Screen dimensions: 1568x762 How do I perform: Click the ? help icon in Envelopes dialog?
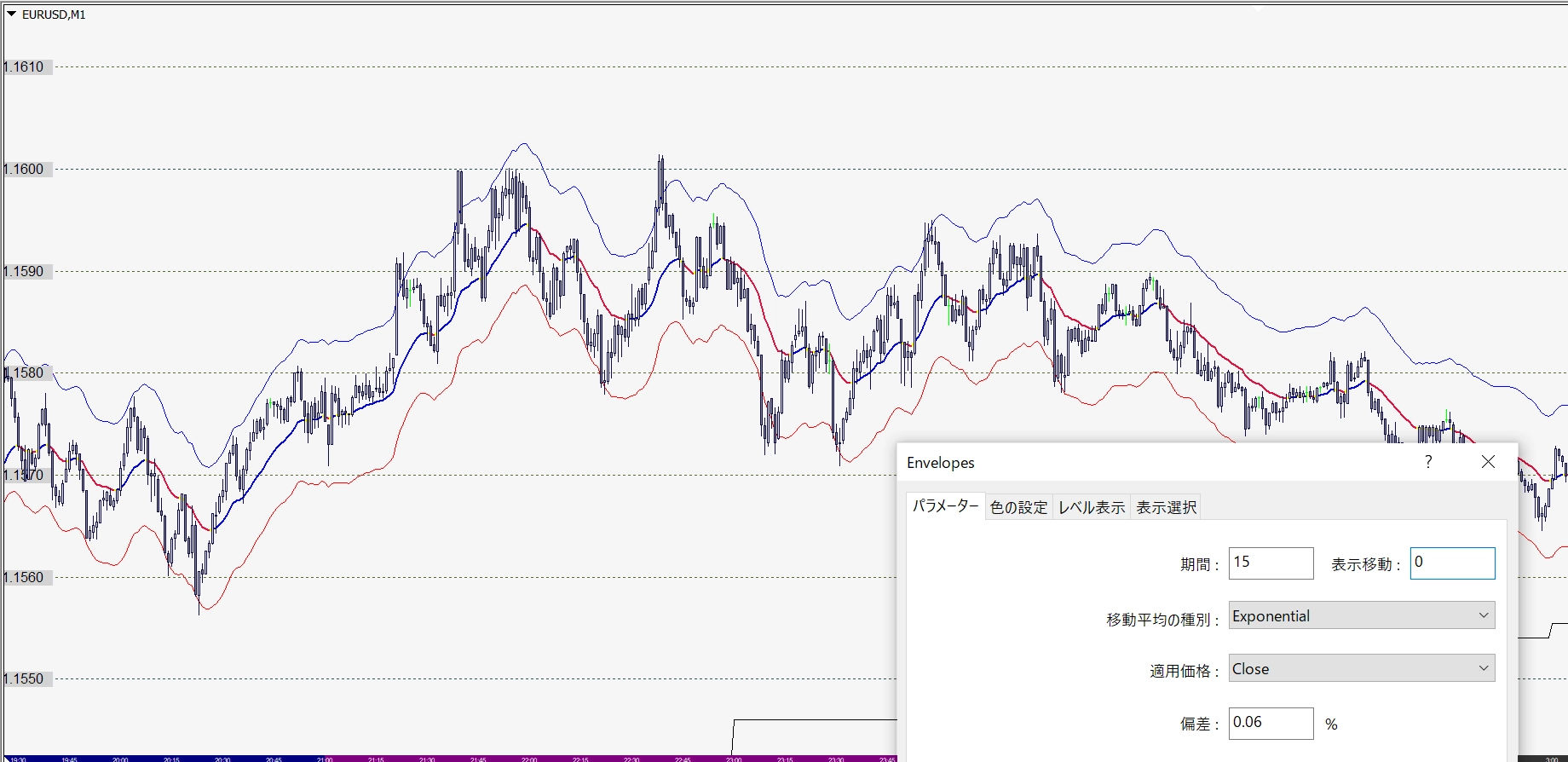[x=1428, y=462]
